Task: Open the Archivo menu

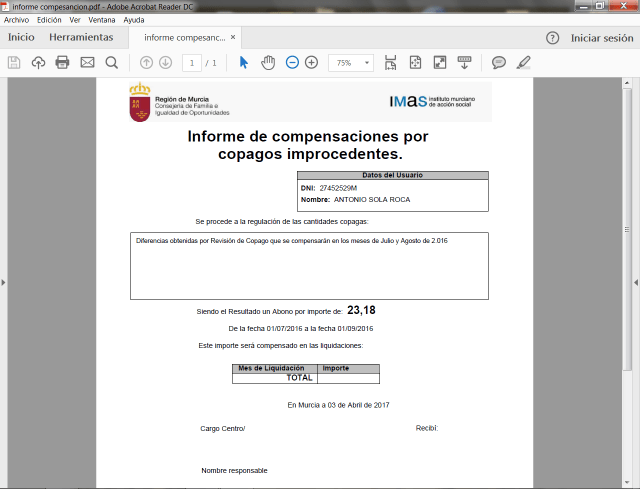Action: (16, 20)
